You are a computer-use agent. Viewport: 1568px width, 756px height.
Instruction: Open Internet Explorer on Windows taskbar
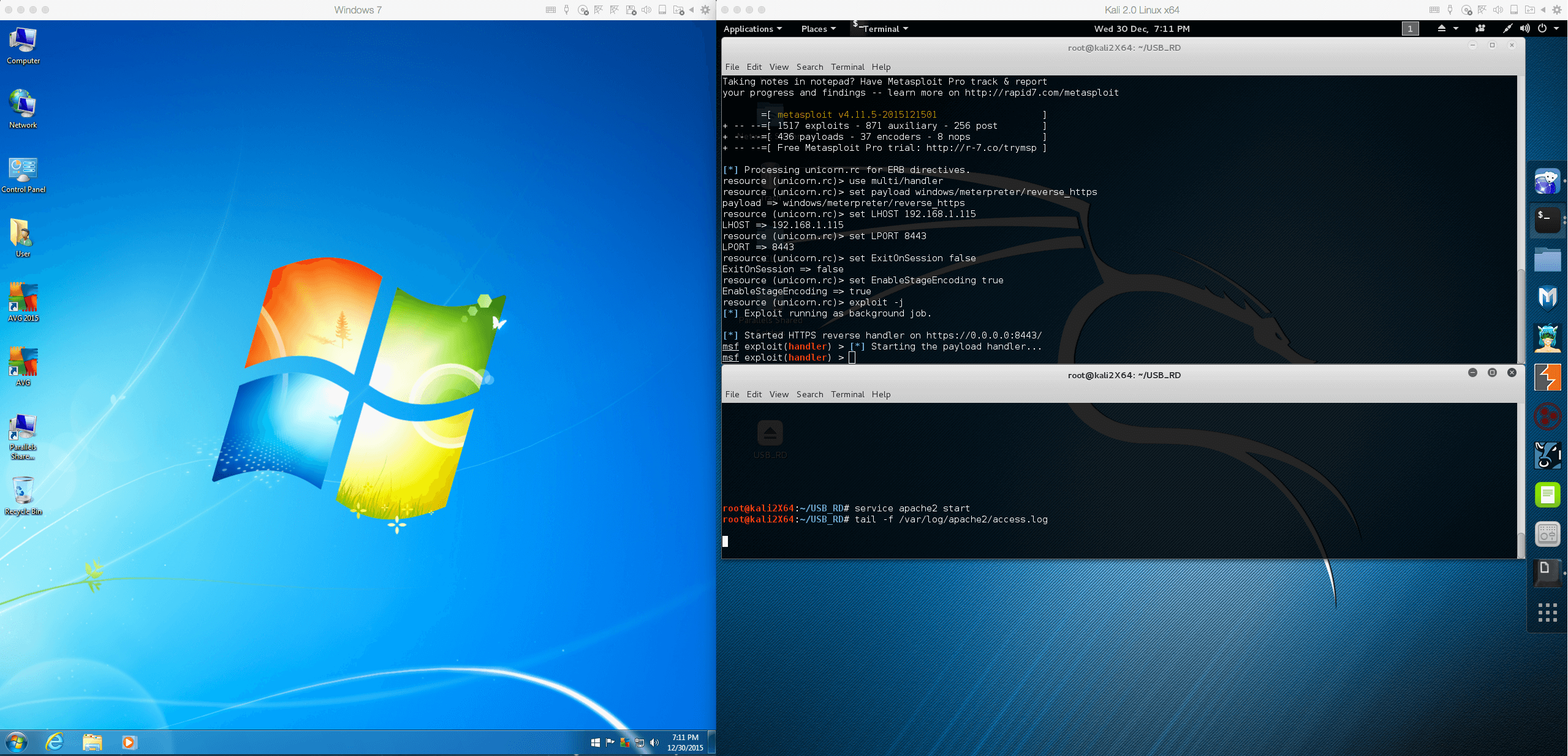pos(55,743)
